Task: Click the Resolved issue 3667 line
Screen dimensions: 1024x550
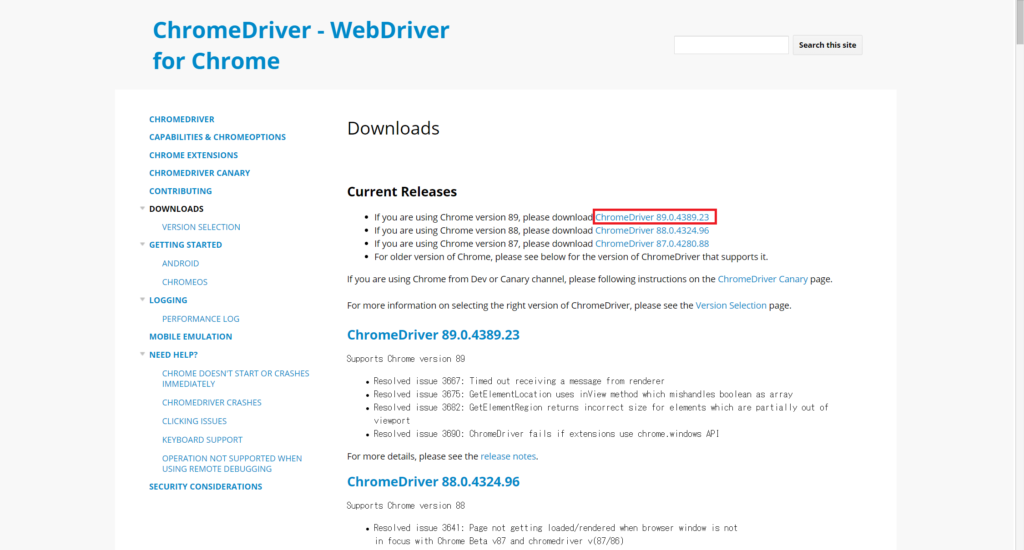Action: coord(519,381)
